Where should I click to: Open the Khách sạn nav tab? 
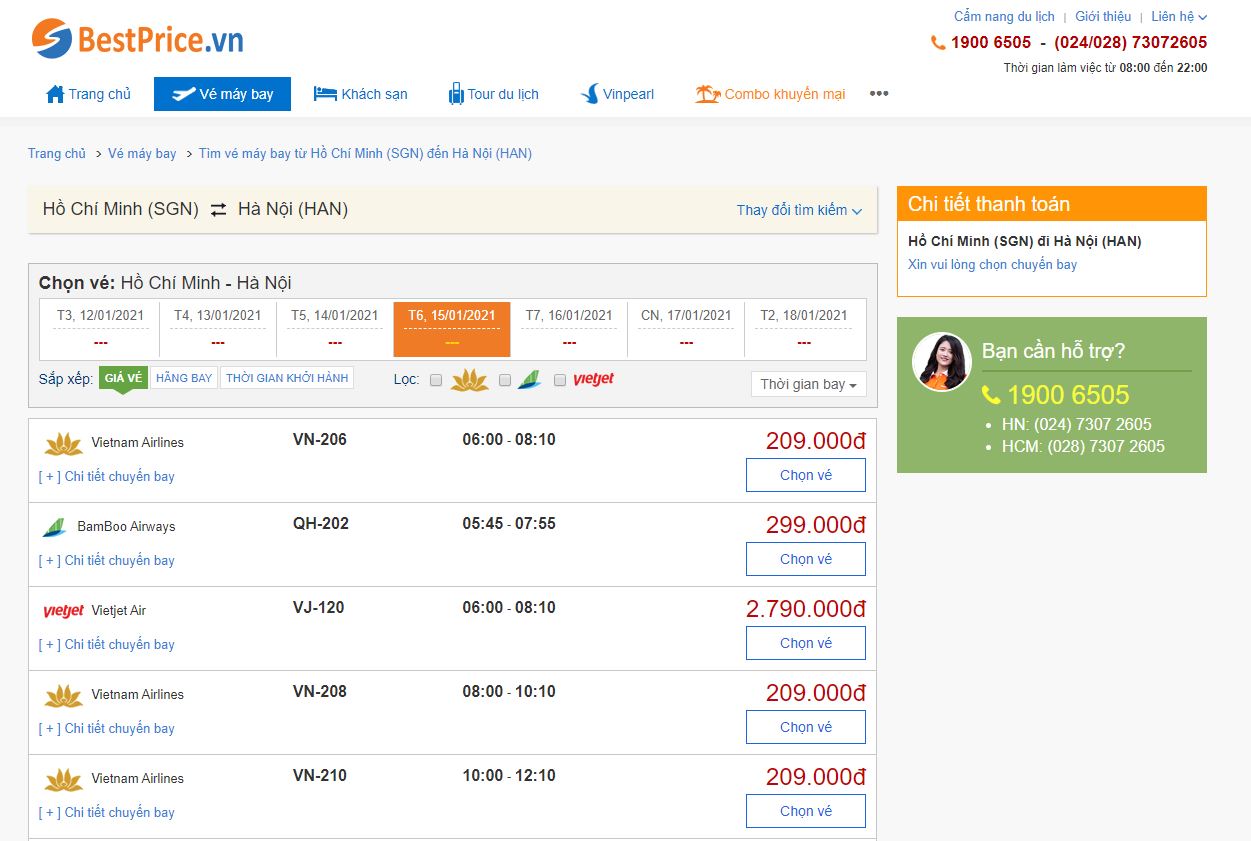coord(361,94)
